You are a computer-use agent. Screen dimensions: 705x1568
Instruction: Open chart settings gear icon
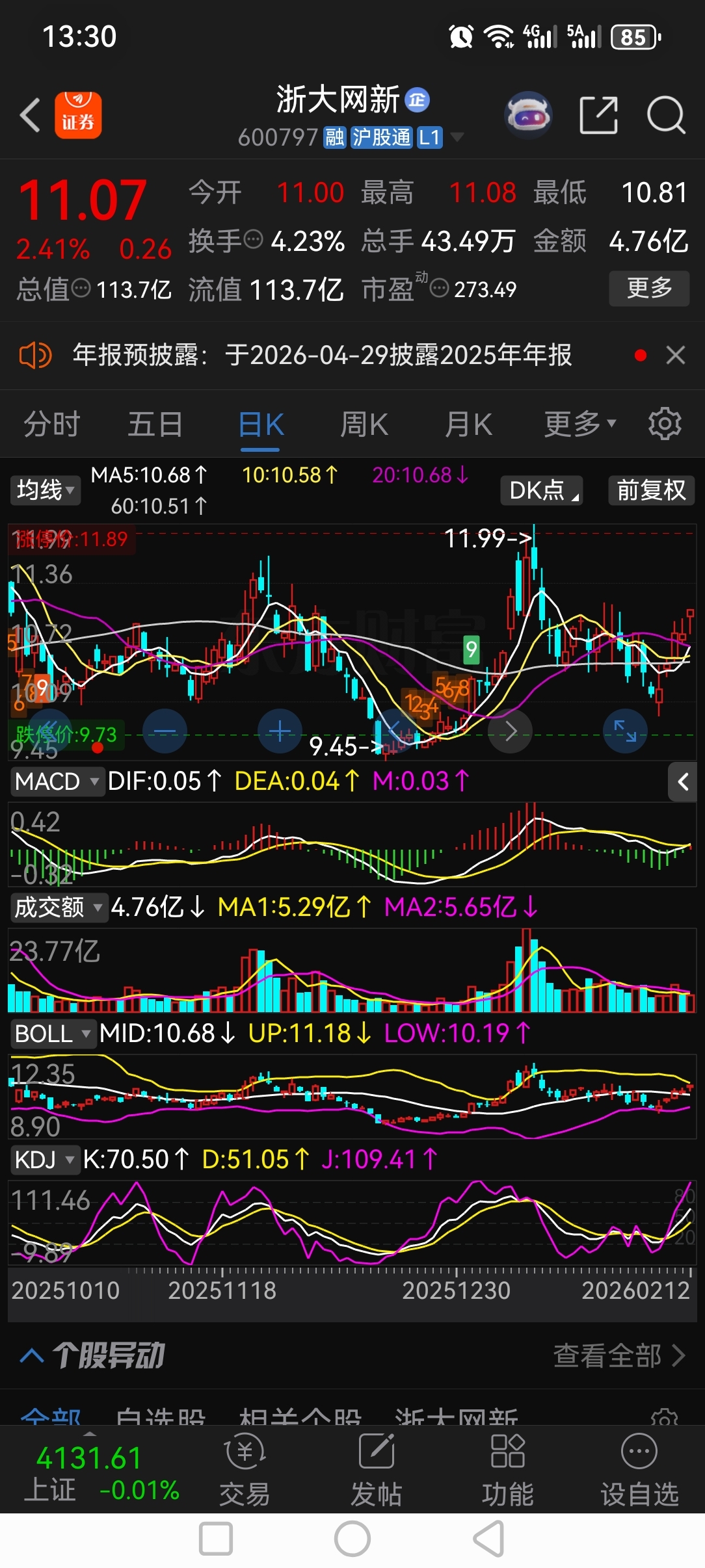coord(665,424)
